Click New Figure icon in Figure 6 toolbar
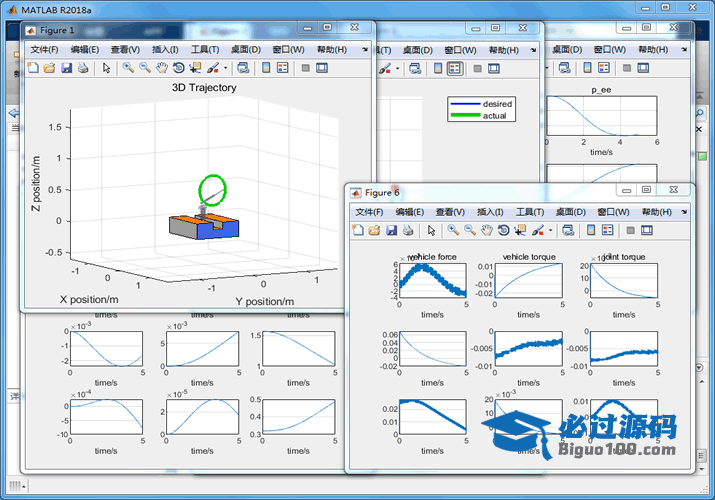 coord(358,230)
